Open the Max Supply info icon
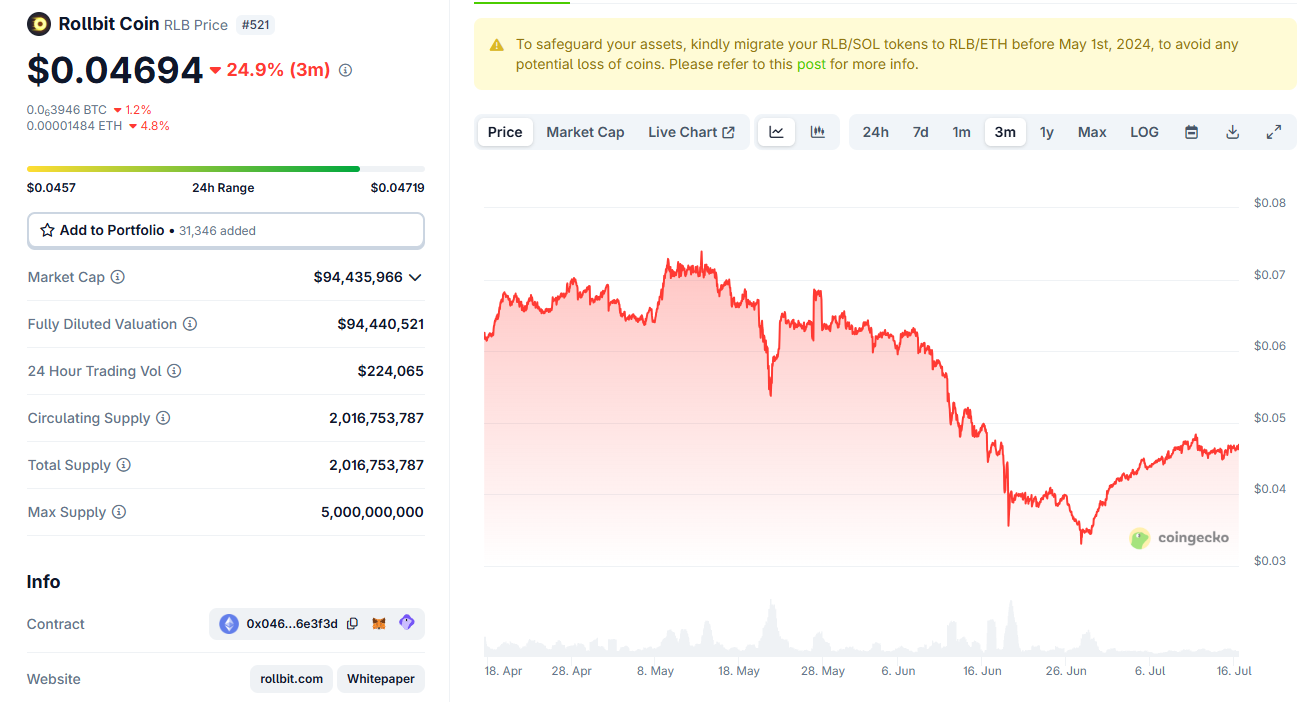This screenshot has height=702, width=1311. (x=119, y=512)
